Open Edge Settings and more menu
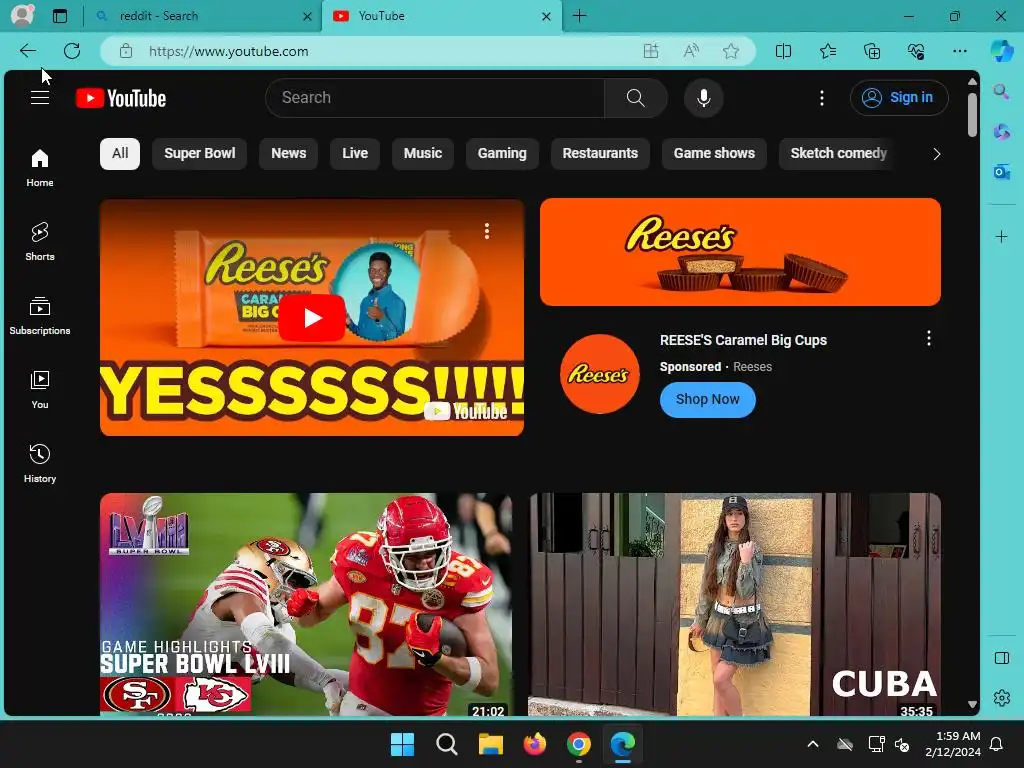 [x=959, y=51]
